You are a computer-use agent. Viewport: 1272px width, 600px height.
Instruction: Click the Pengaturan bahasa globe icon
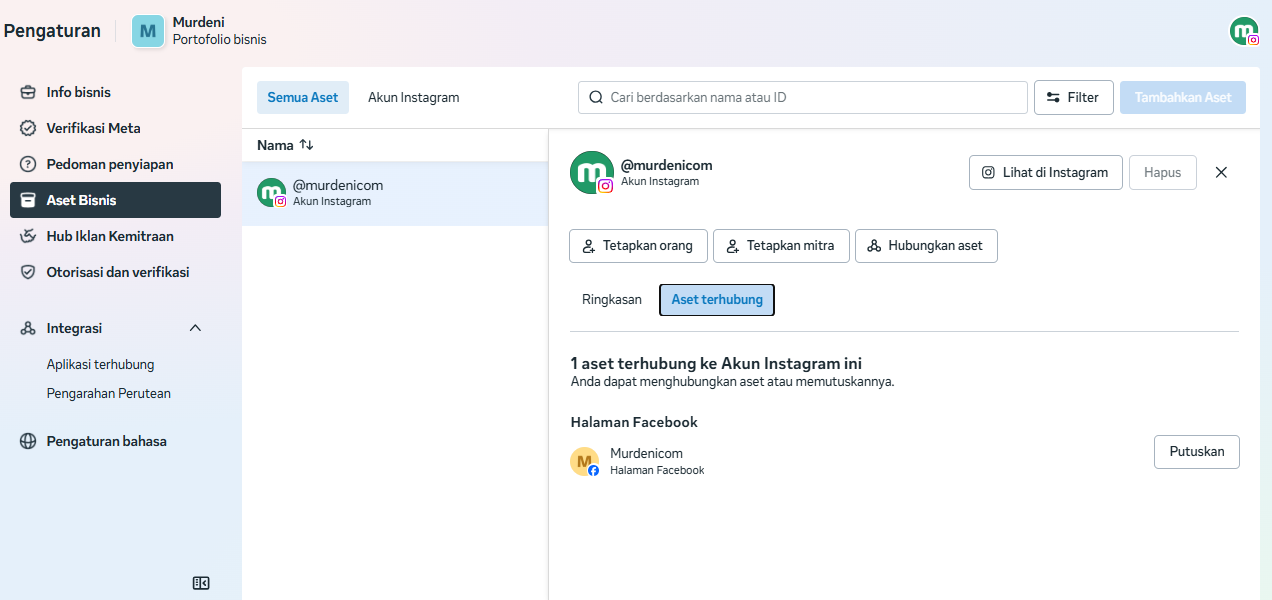[28, 441]
